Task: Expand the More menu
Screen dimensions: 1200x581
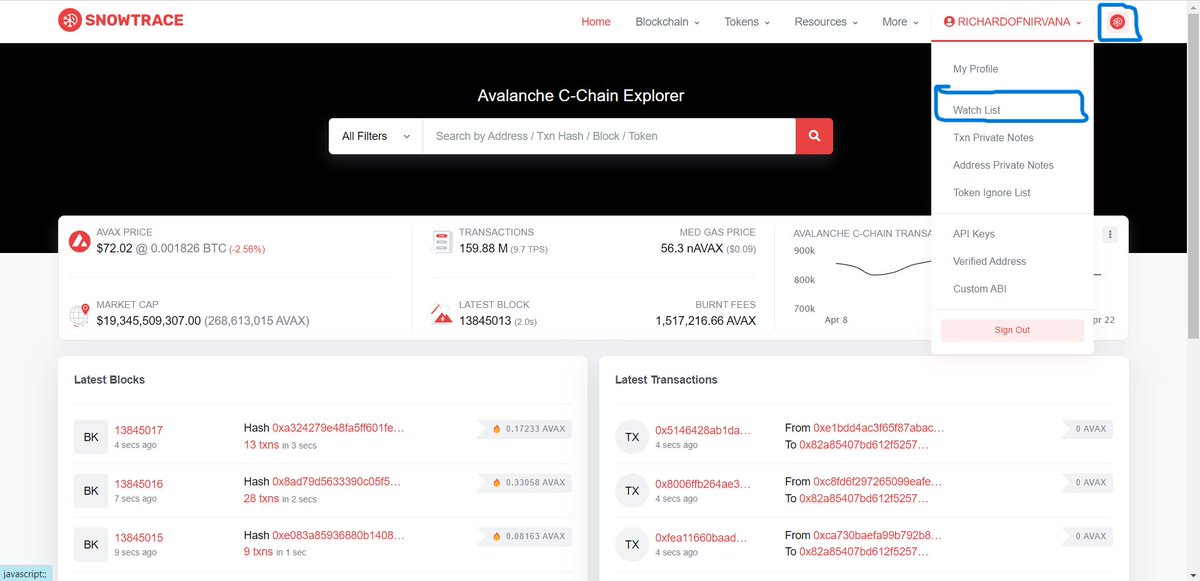Action: [x=900, y=22]
